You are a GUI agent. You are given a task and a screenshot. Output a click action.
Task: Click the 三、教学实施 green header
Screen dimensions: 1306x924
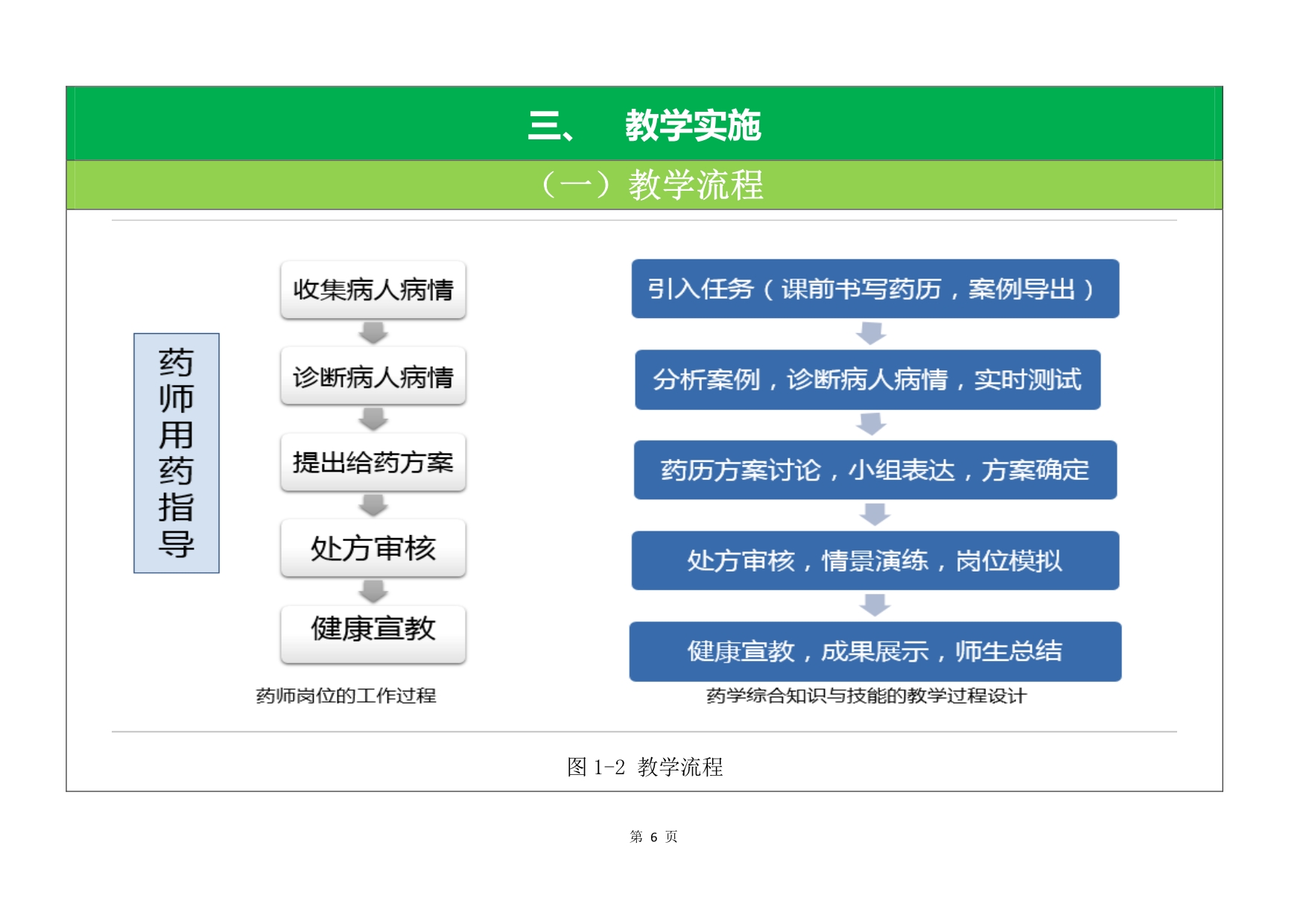[644, 124]
